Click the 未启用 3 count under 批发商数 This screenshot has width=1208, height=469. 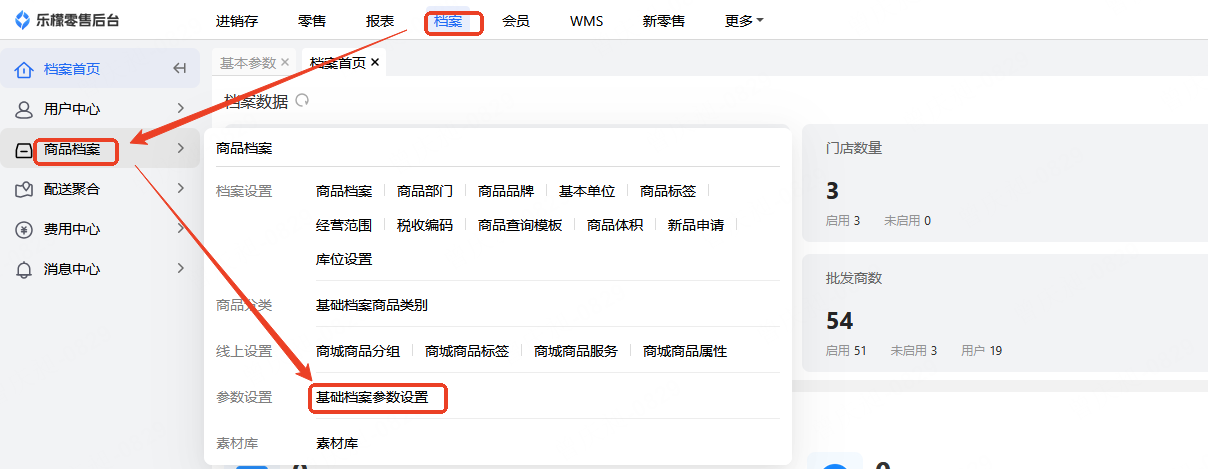[x=914, y=351]
